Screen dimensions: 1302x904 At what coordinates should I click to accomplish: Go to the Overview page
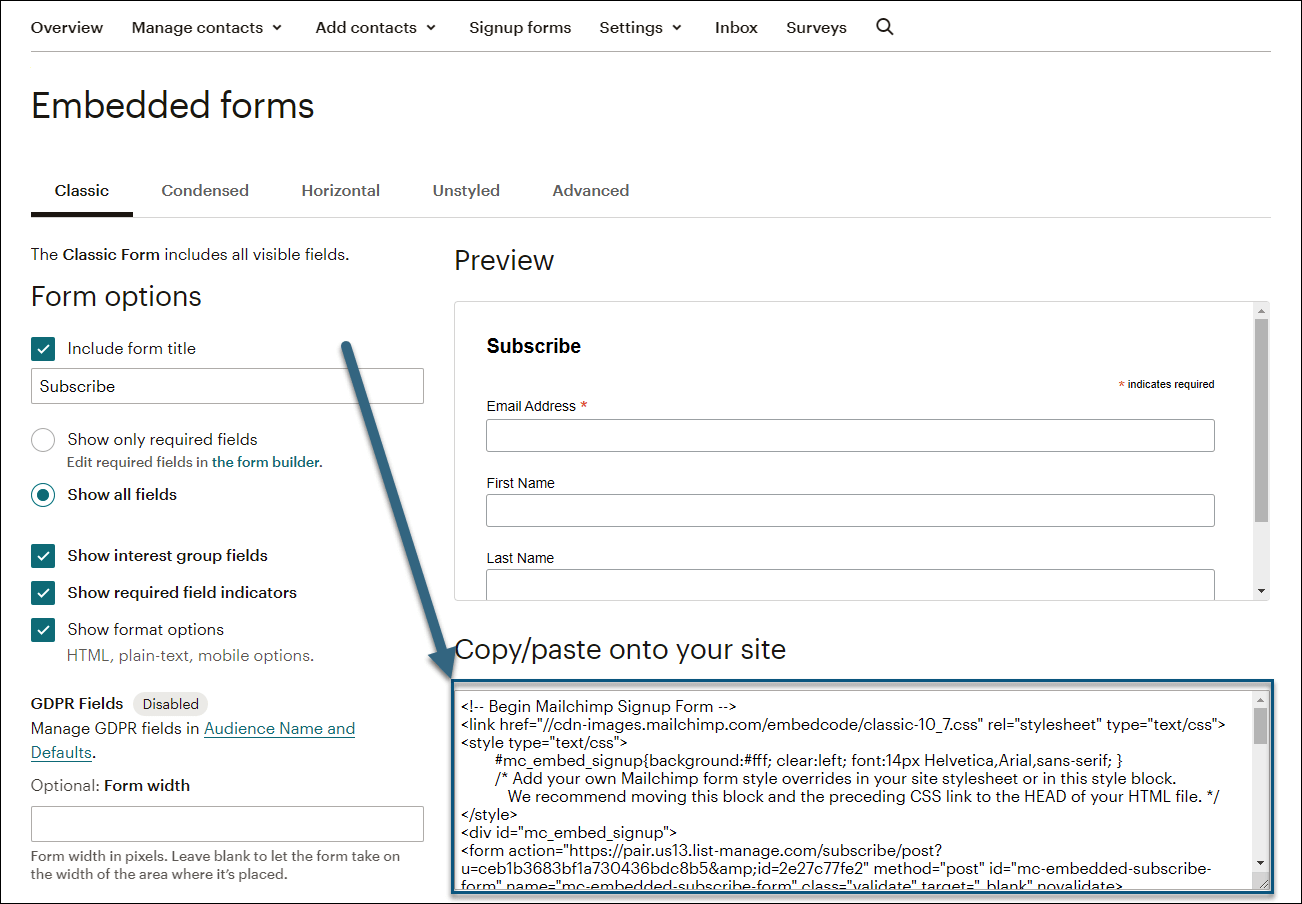tap(67, 28)
